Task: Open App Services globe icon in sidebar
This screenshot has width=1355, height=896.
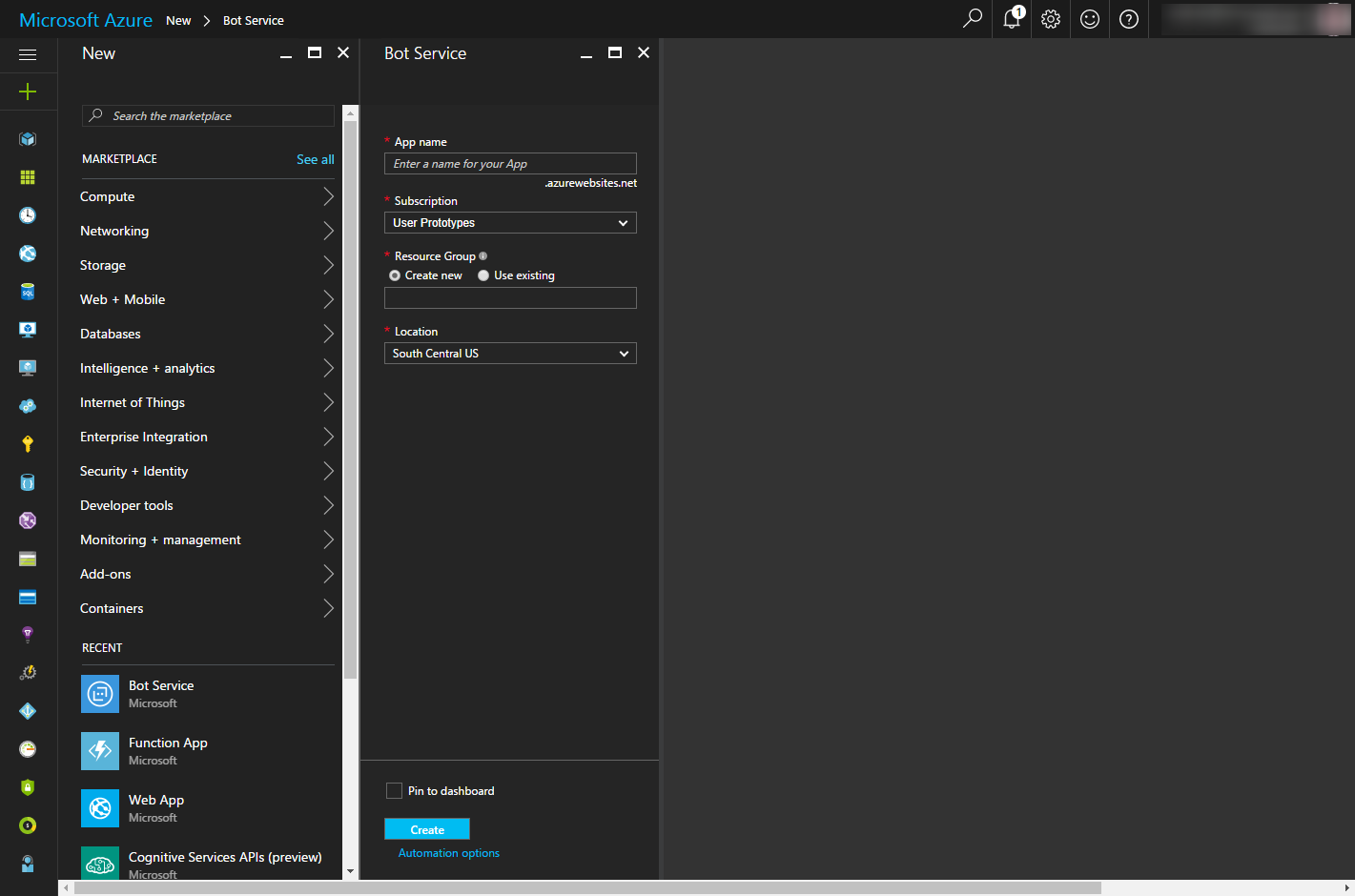Action: tap(28, 254)
